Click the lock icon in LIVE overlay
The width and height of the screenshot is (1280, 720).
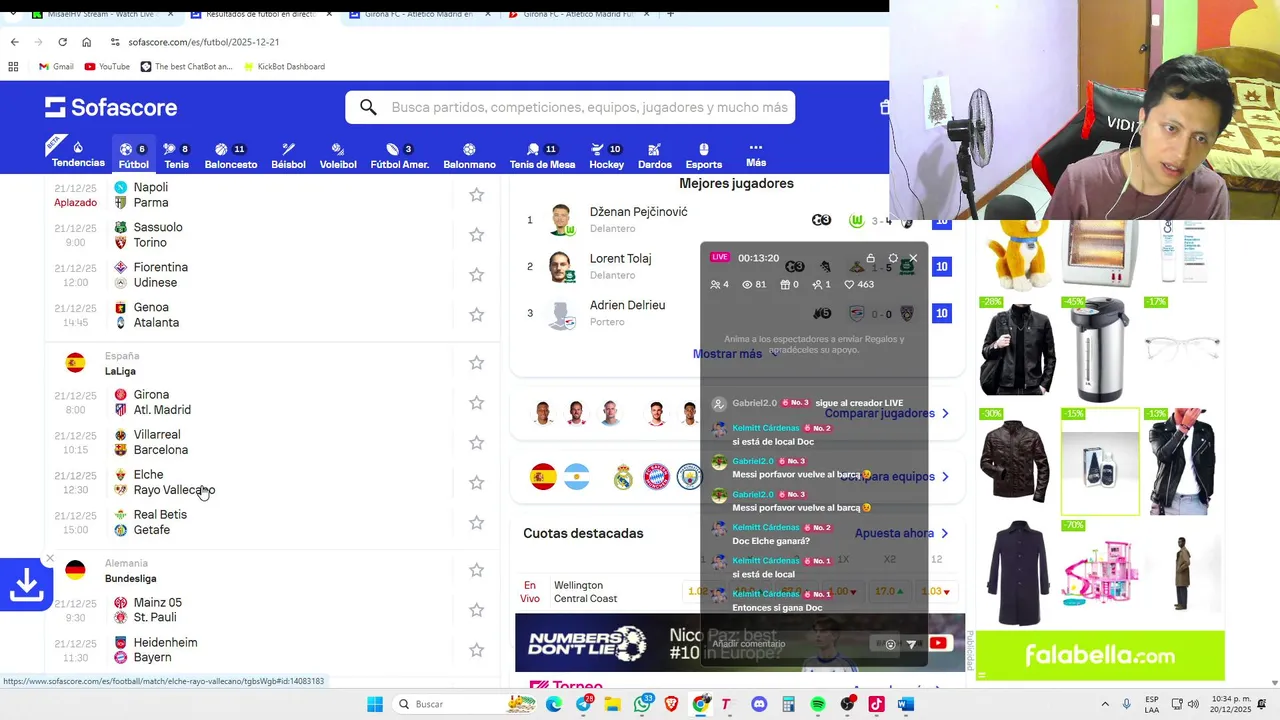(870, 258)
